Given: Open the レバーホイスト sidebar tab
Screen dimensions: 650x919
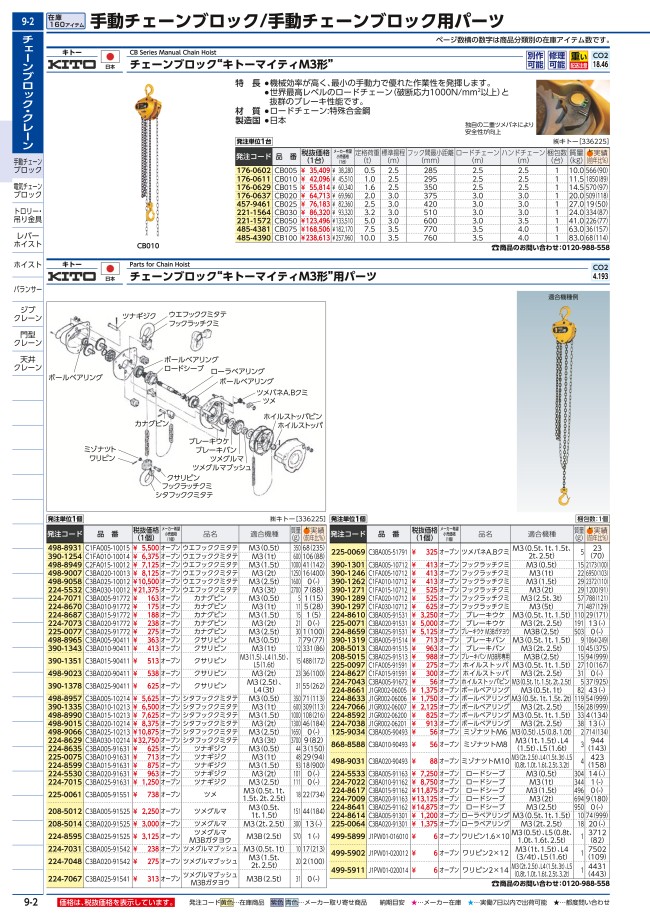Looking at the screenshot, I should (28, 240).
